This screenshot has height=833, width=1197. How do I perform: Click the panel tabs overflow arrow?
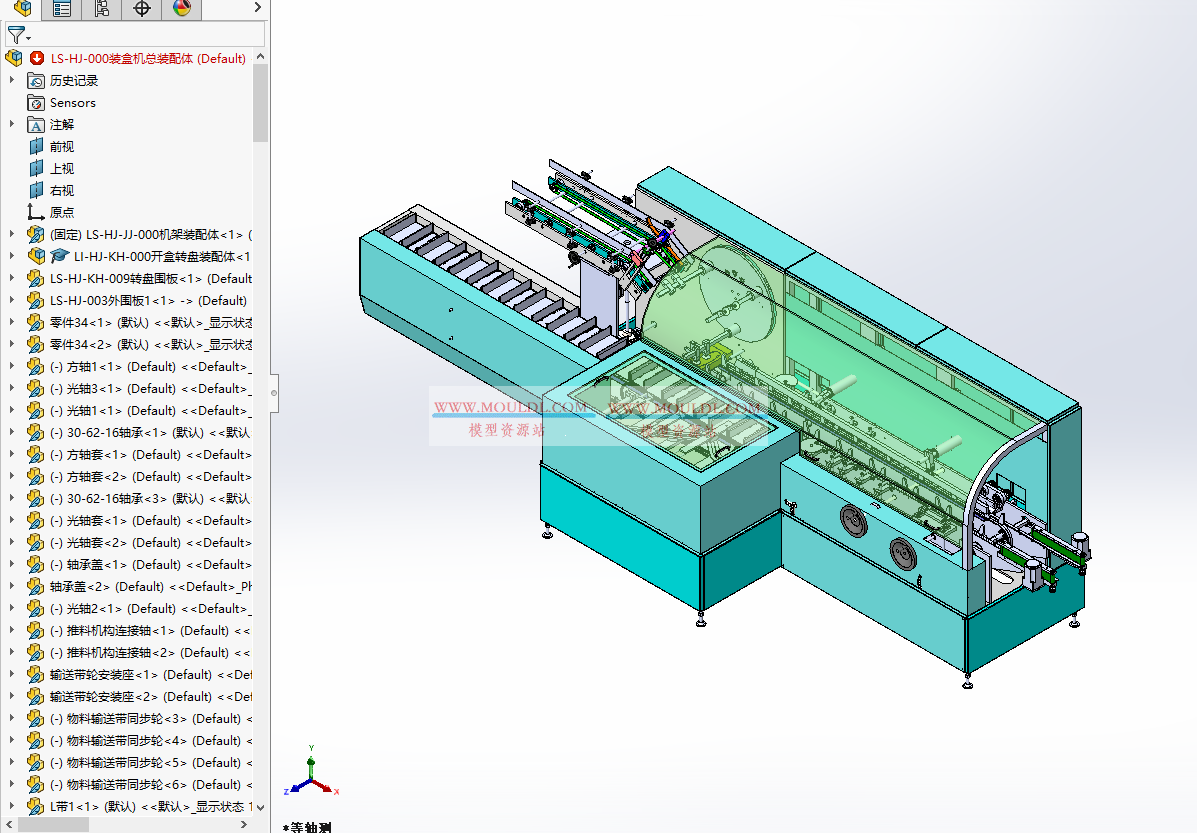click(257, 9)
